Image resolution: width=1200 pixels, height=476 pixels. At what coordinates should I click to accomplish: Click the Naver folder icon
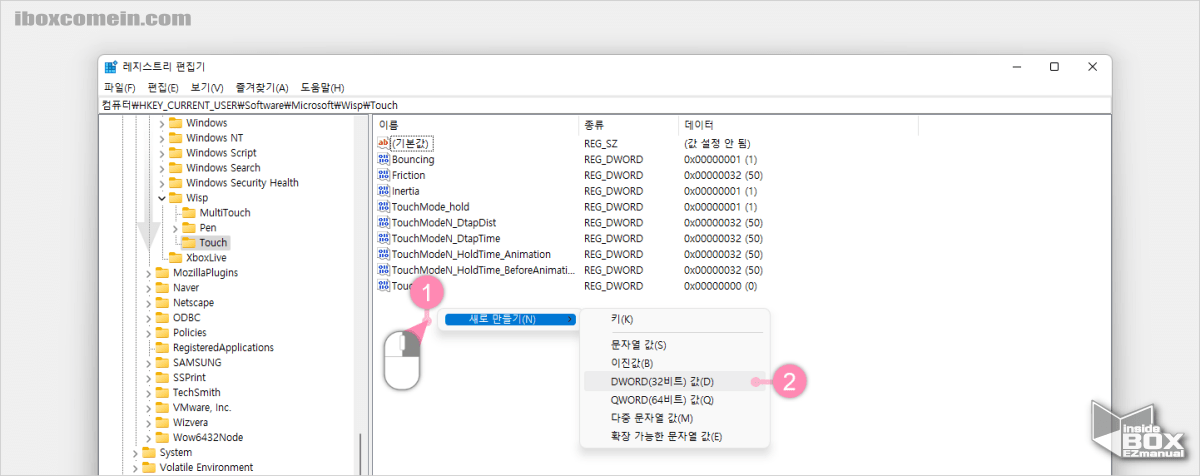coord(162,287)
